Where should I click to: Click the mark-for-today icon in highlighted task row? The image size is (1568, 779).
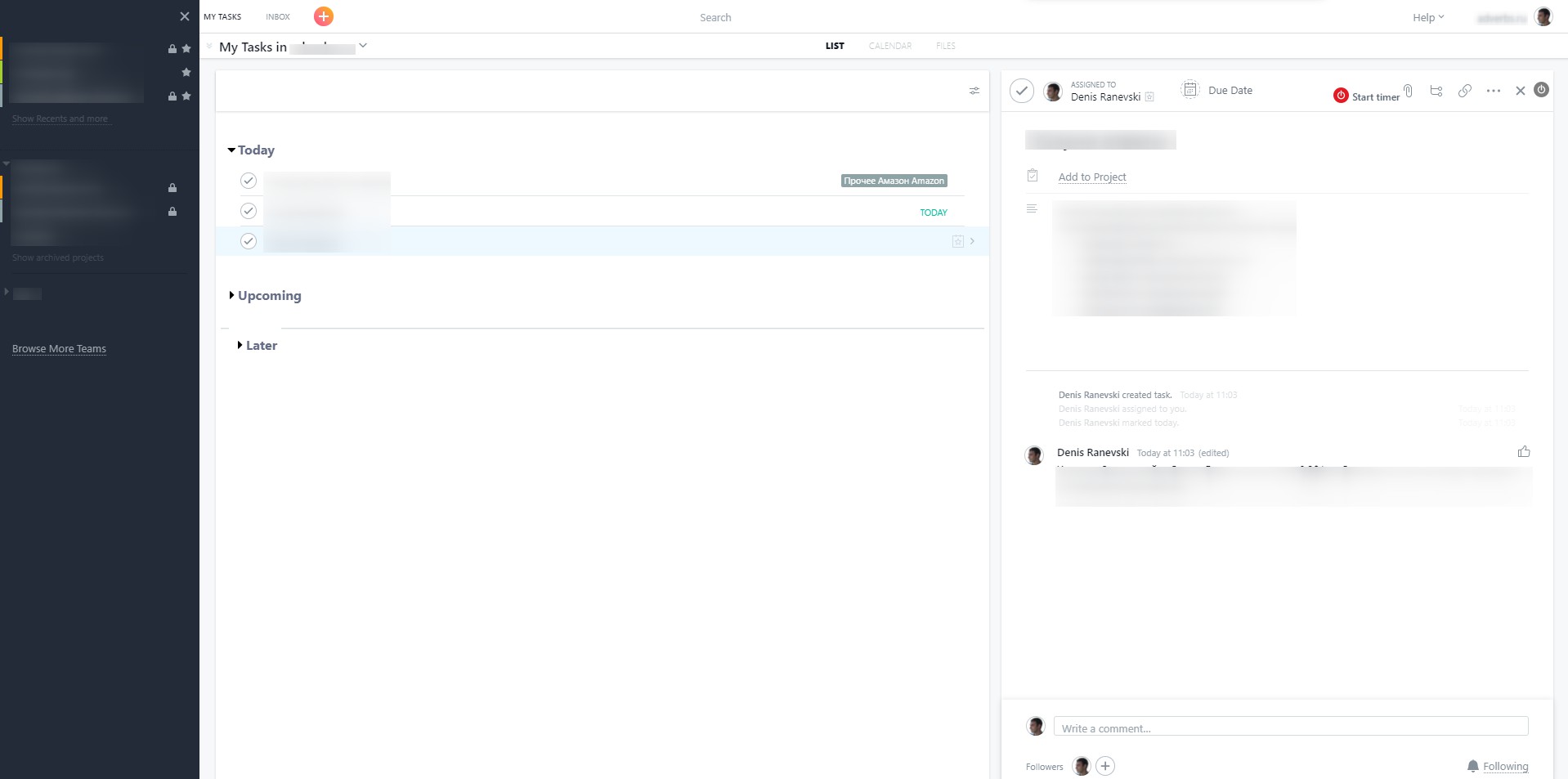958,241
